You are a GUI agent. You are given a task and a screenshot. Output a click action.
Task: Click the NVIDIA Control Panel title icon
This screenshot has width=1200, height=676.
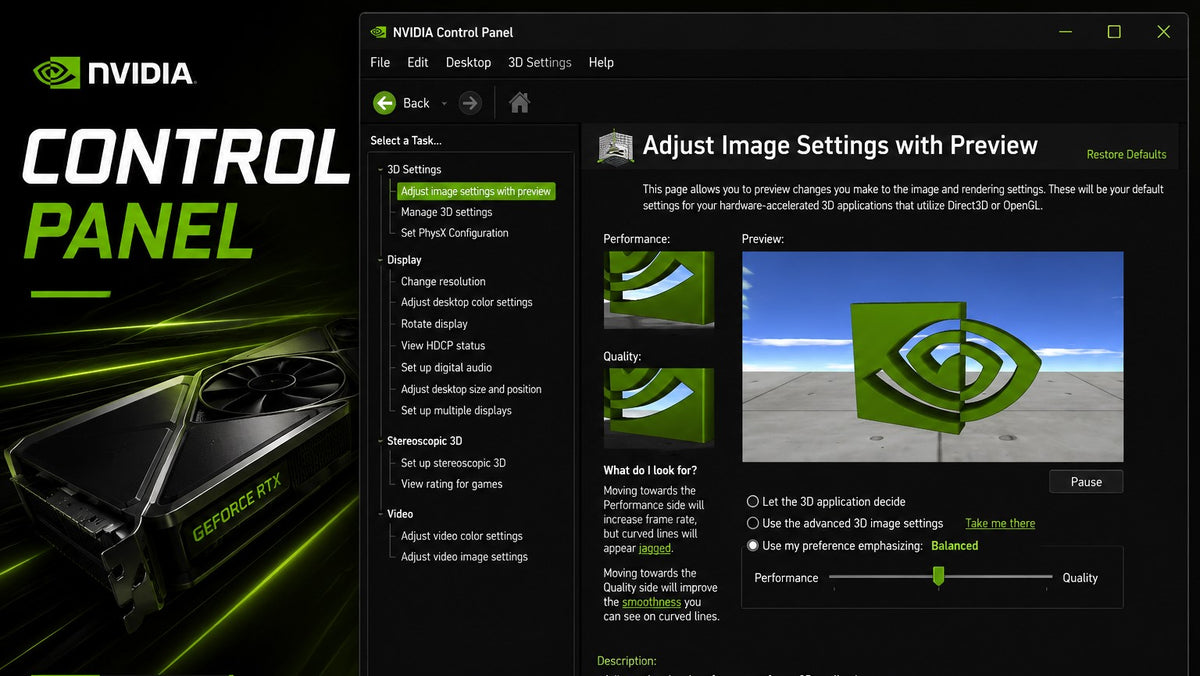(x=378, y=32)
